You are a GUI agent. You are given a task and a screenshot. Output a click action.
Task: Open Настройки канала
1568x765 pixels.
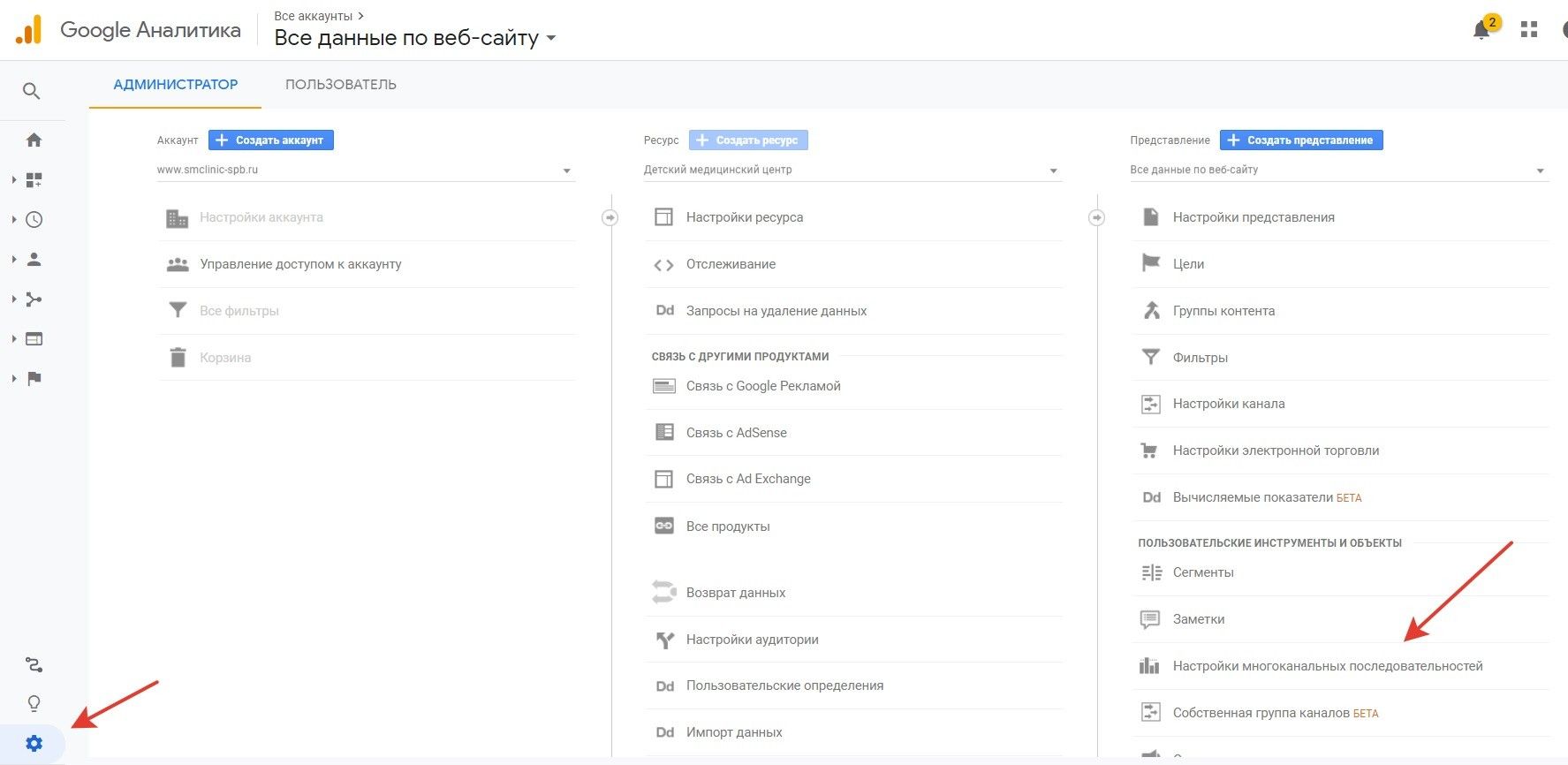click(1229, 404)
